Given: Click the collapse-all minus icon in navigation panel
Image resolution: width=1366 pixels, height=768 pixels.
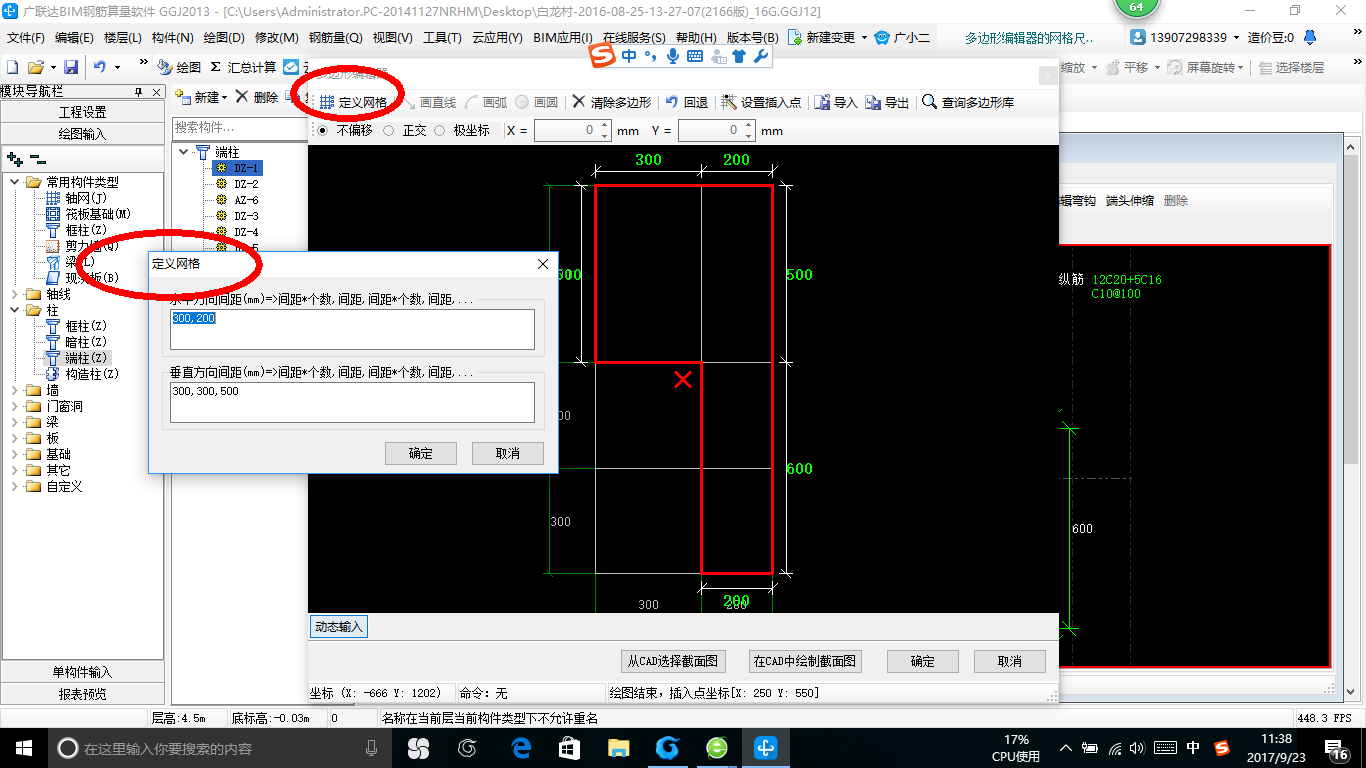Looking at the screenshot, I should [x=37, y=158].
